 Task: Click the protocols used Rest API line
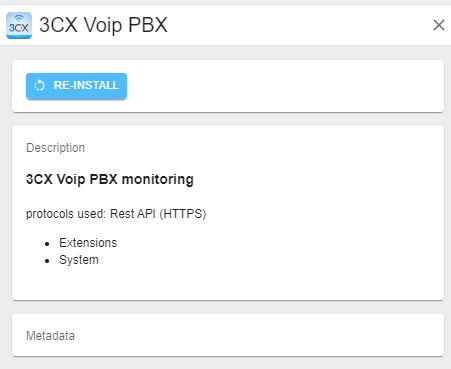point(116,214)
